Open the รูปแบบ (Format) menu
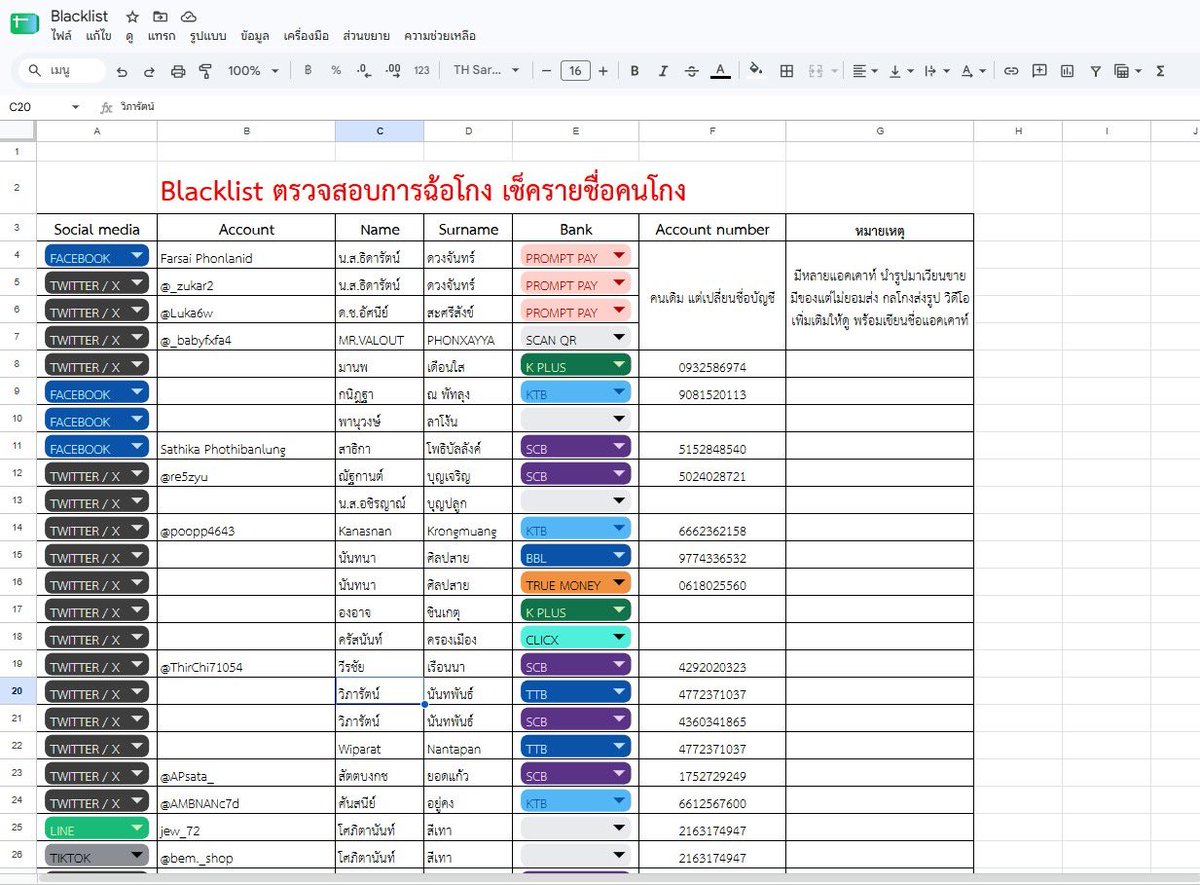The image size is (1200, 885). (x=208, y=36)
